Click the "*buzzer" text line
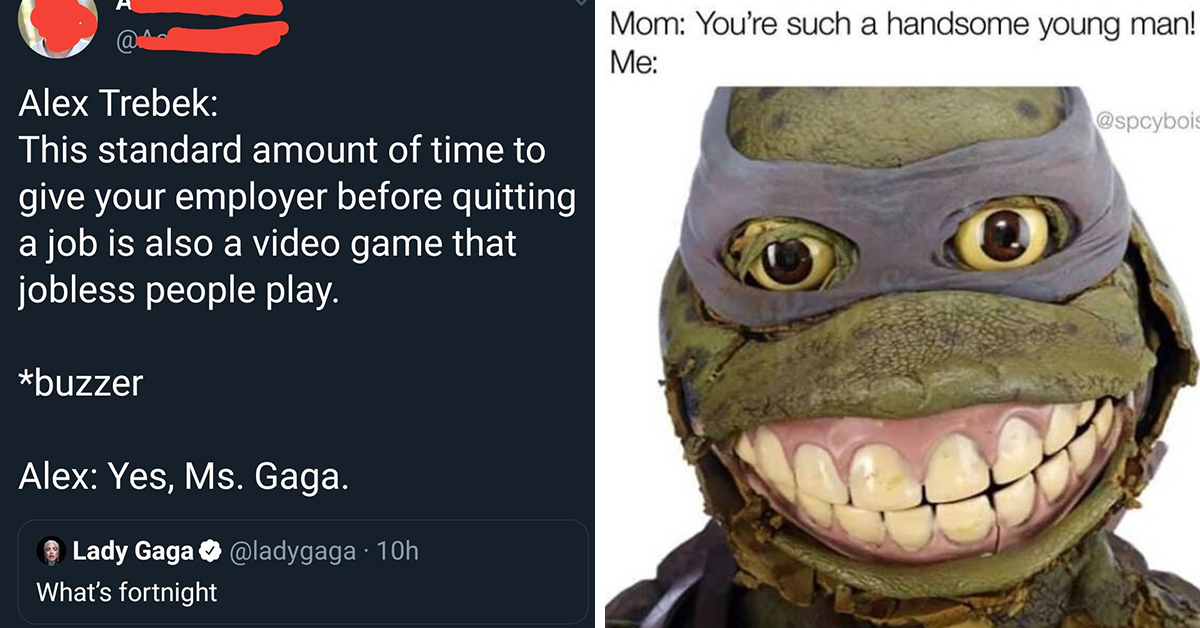Screen dimensions: 1200x628 pos(80,384)
